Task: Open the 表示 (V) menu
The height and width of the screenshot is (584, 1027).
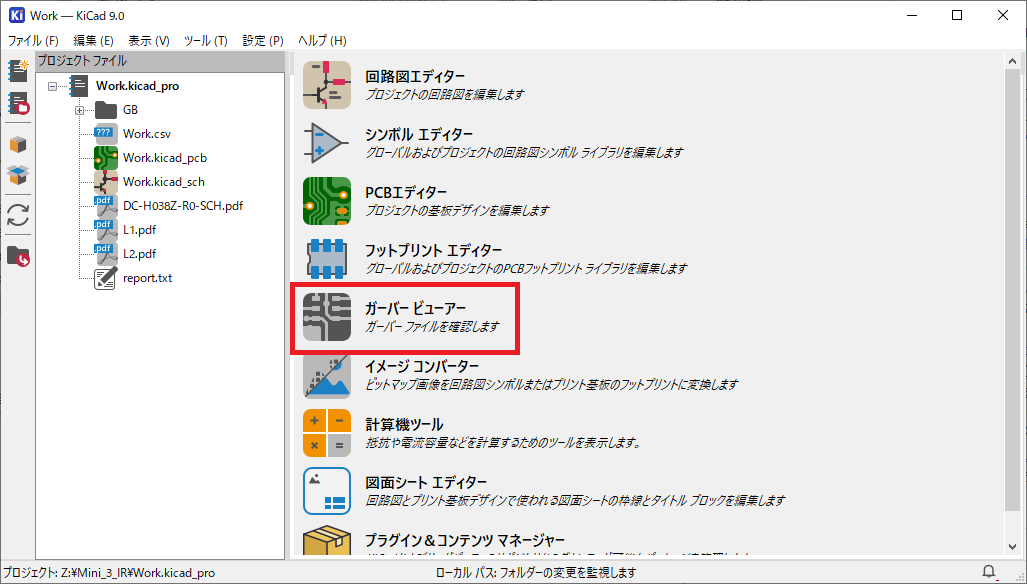Action: tap(149, 41)
